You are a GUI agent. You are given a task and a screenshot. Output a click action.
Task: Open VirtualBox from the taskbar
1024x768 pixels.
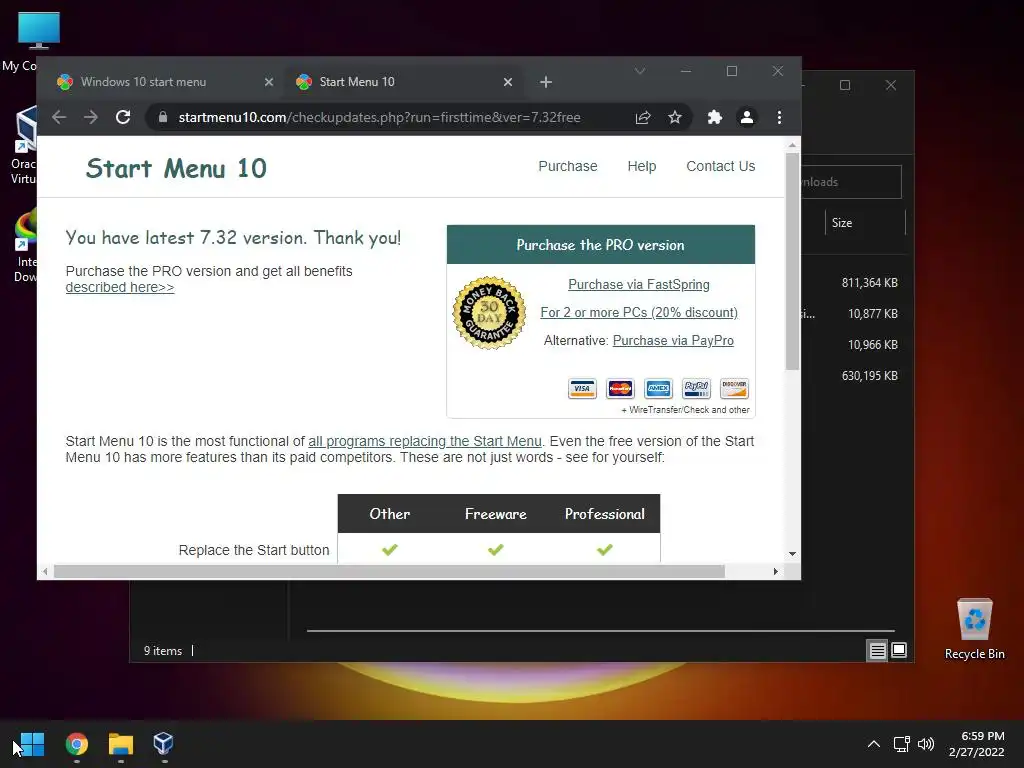(x=163, y=744)
